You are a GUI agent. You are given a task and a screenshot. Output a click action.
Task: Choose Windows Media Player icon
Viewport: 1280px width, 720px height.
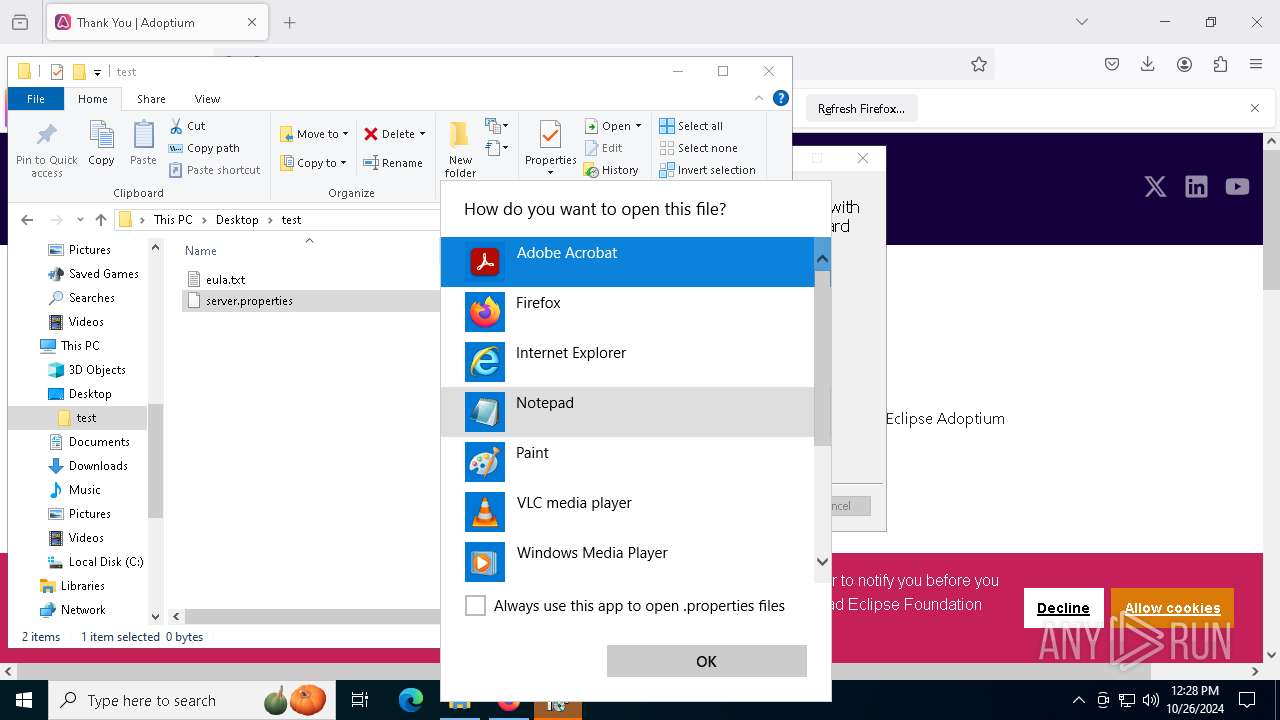tap(485, 562)
